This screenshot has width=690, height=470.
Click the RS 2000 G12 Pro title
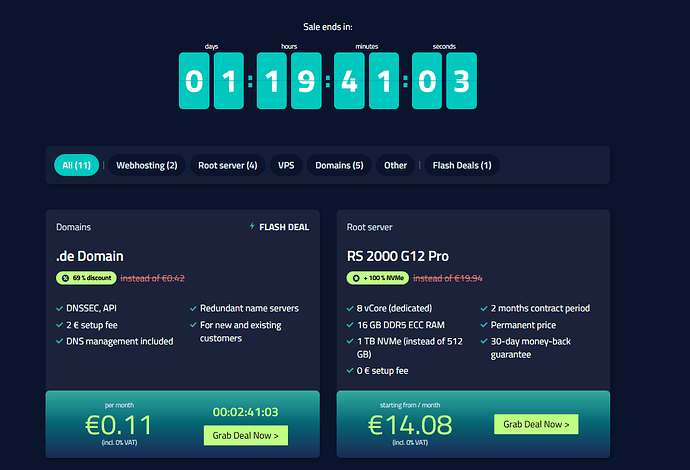point(398,256)
